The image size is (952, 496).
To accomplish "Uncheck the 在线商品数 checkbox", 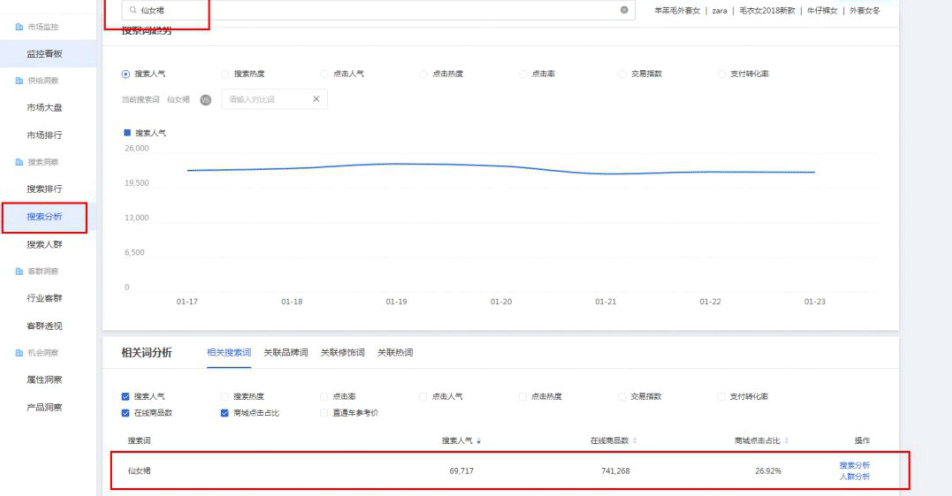I will (125, 412).
